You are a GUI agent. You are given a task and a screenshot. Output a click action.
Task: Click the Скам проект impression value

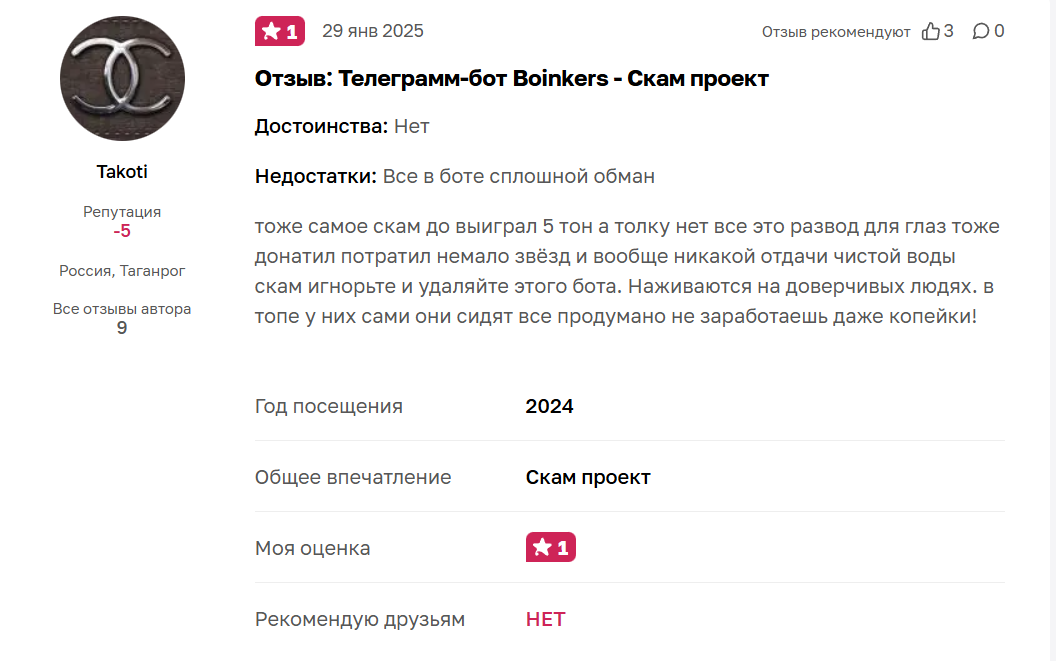pyautogui.click(x=588, y=477)
